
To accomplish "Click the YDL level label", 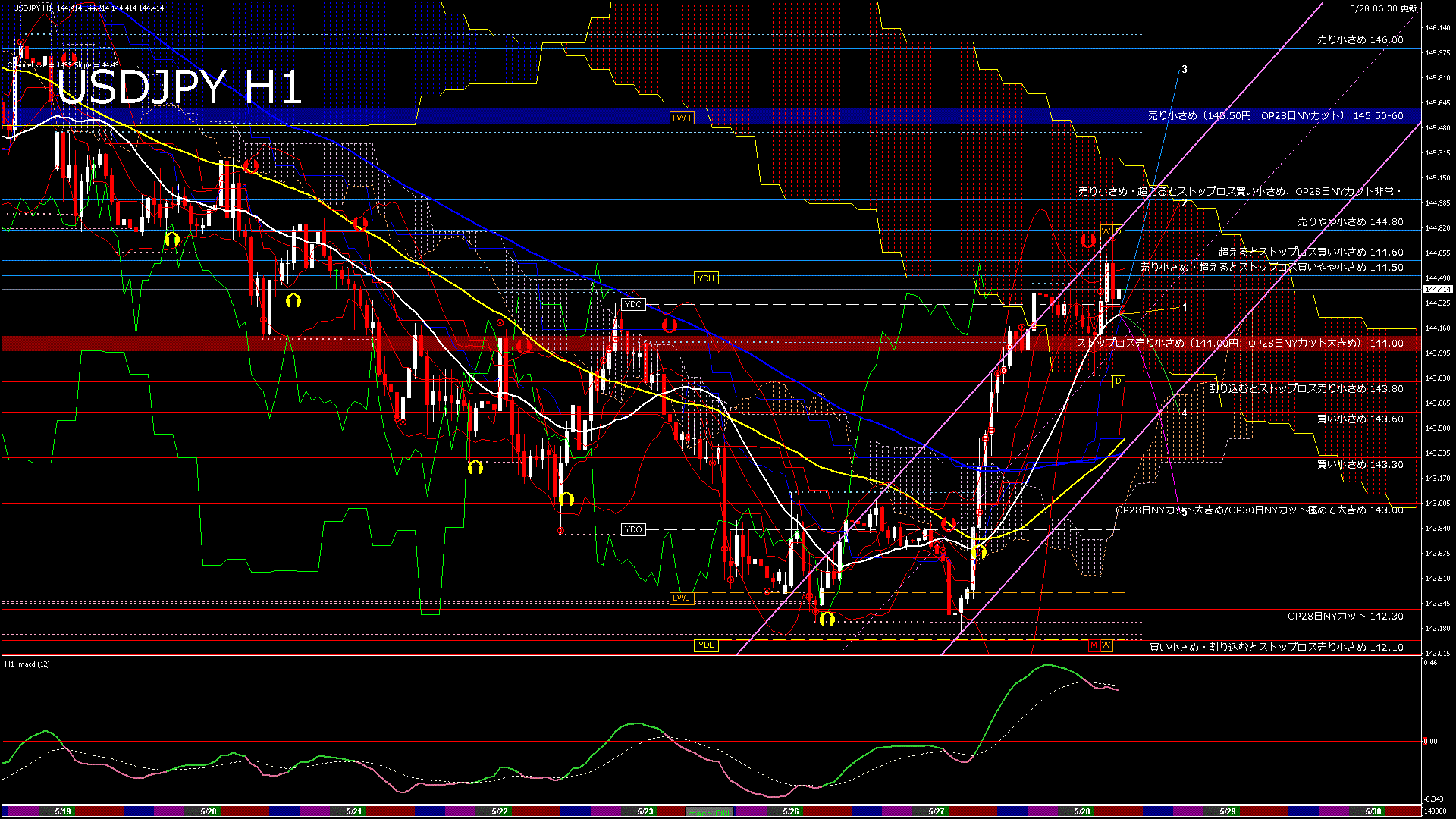I will [706, 645].
